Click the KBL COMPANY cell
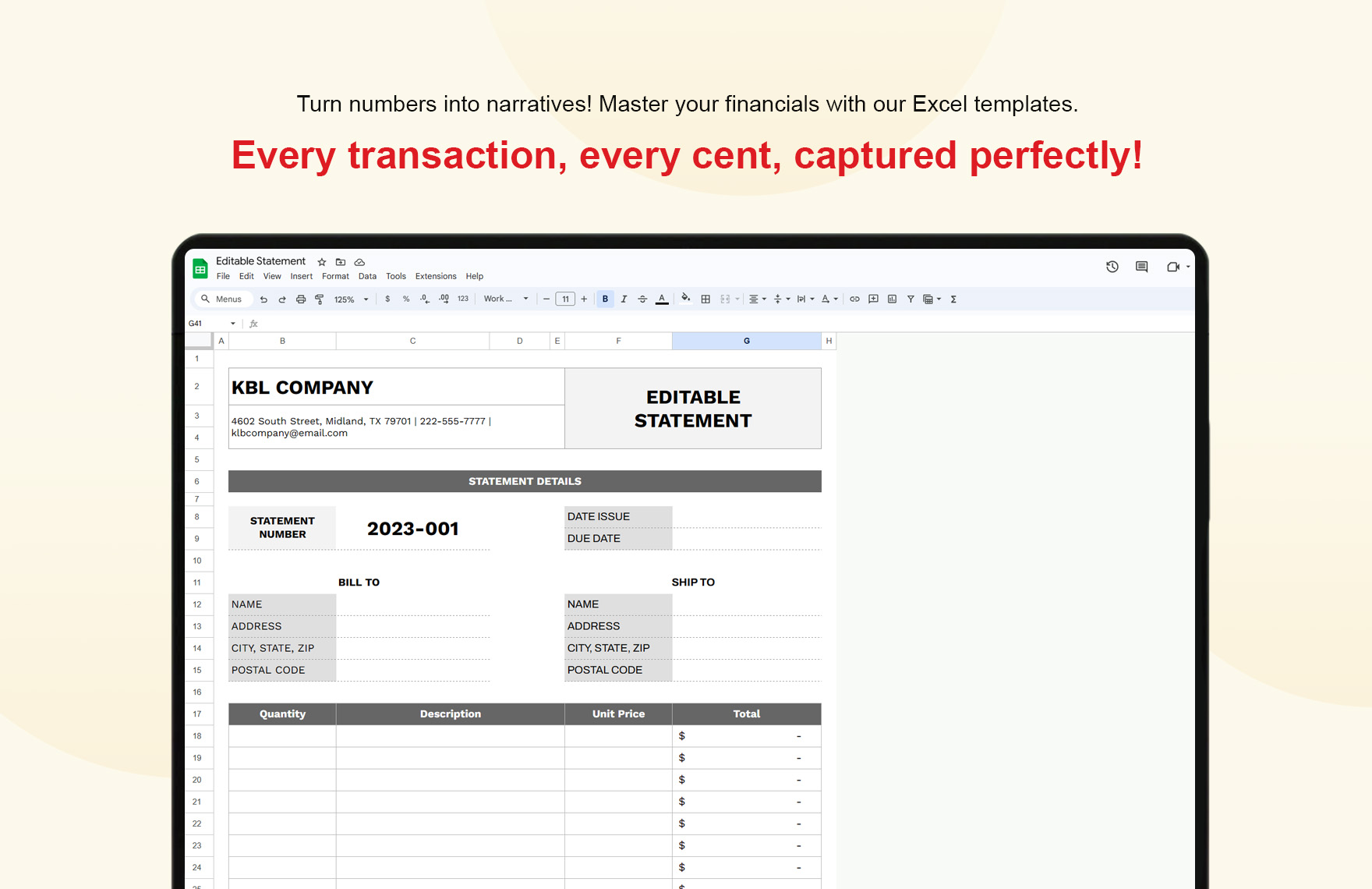The height and width of the screenshot is (889, 1372). click(396, 387)
